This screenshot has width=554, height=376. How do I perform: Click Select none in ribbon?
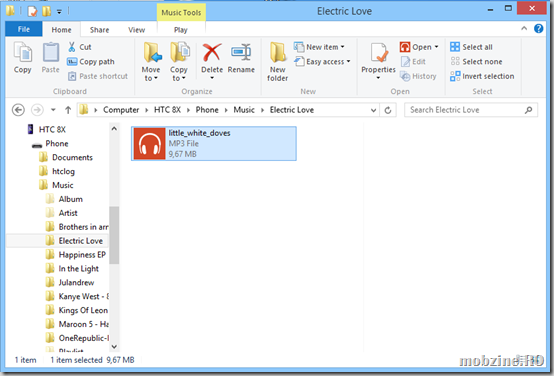[x=476, y=61]
